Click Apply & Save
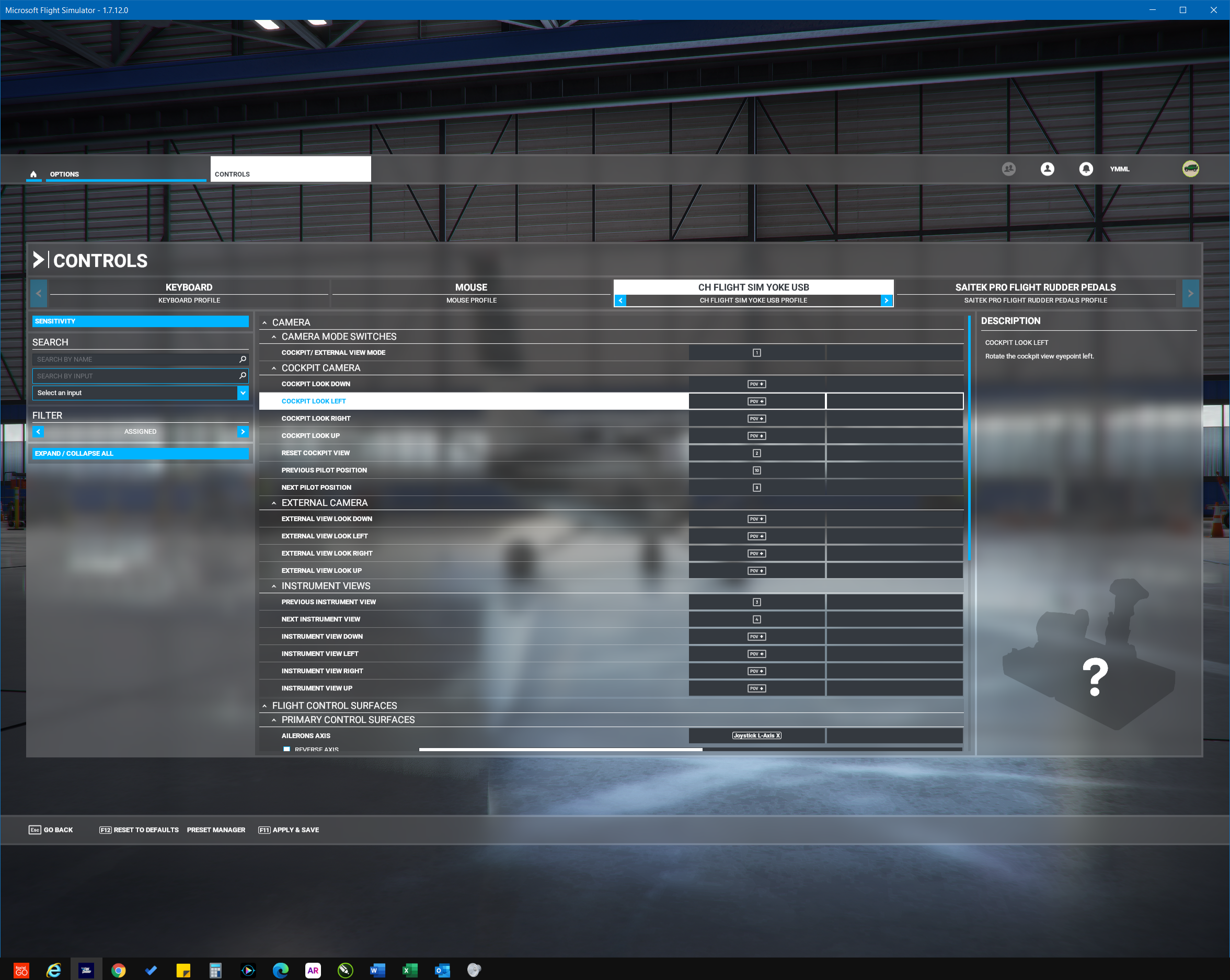This screenshot has height=980, width=1230. pyautogui.click(x=289, y=830)
